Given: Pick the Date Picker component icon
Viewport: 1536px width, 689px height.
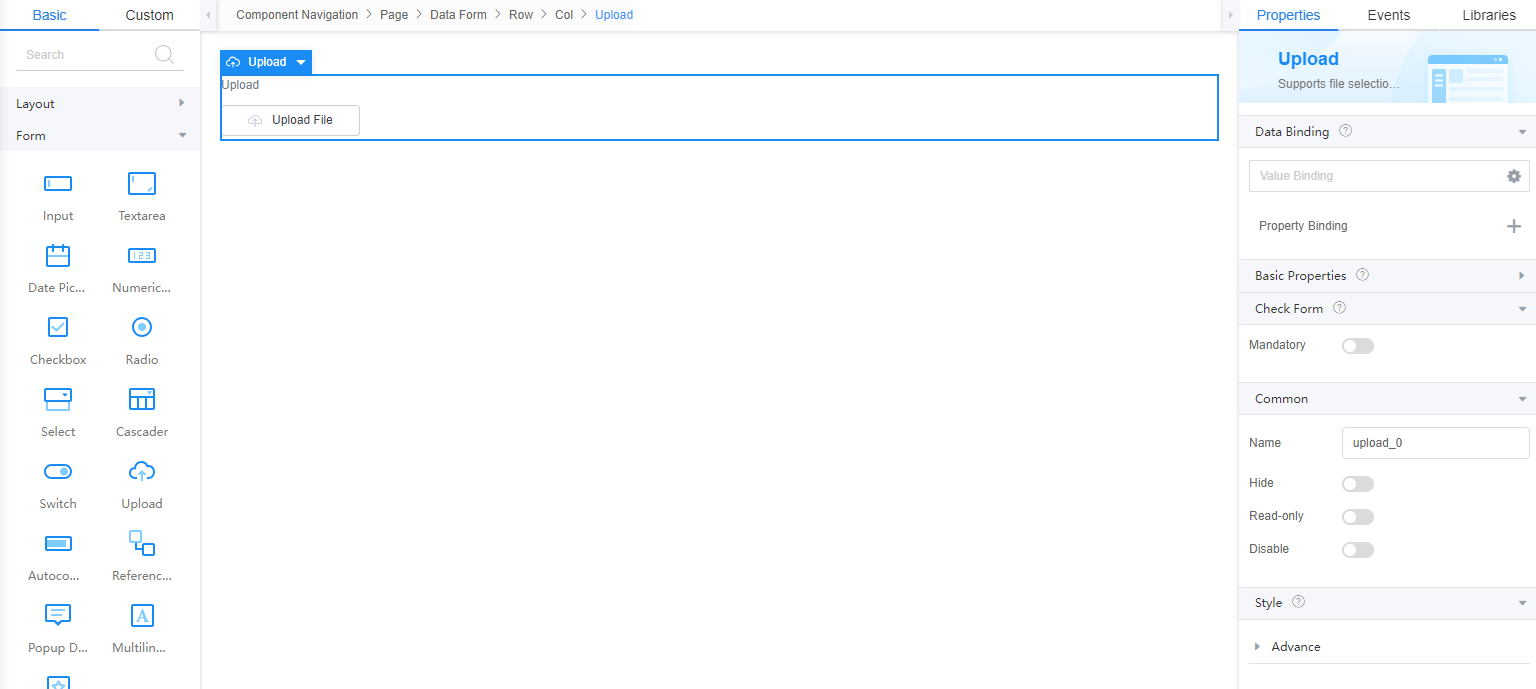Looking at the screenshot, I should coord(58,256).
